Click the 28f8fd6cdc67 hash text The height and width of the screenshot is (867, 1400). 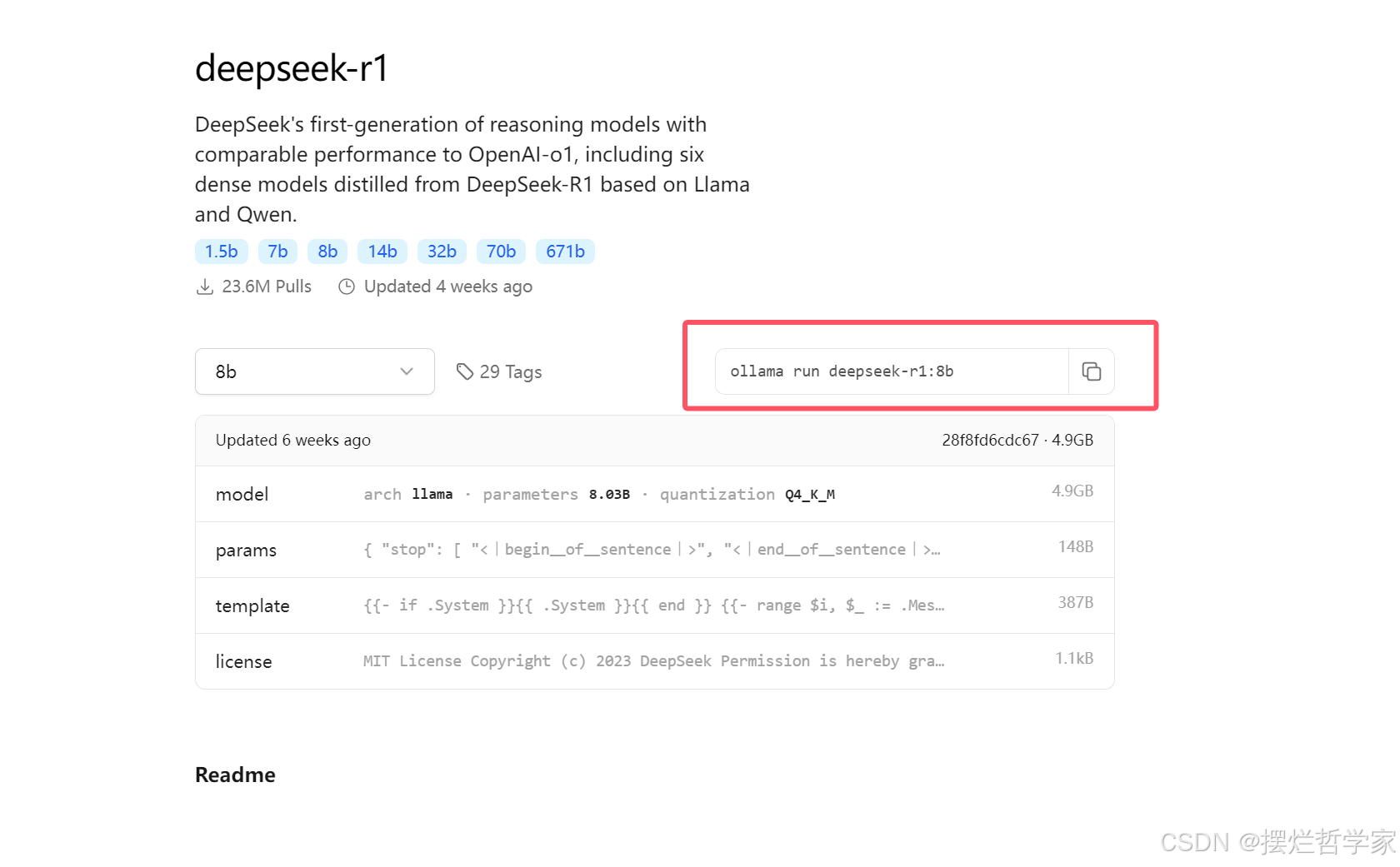tap(990, 440)
